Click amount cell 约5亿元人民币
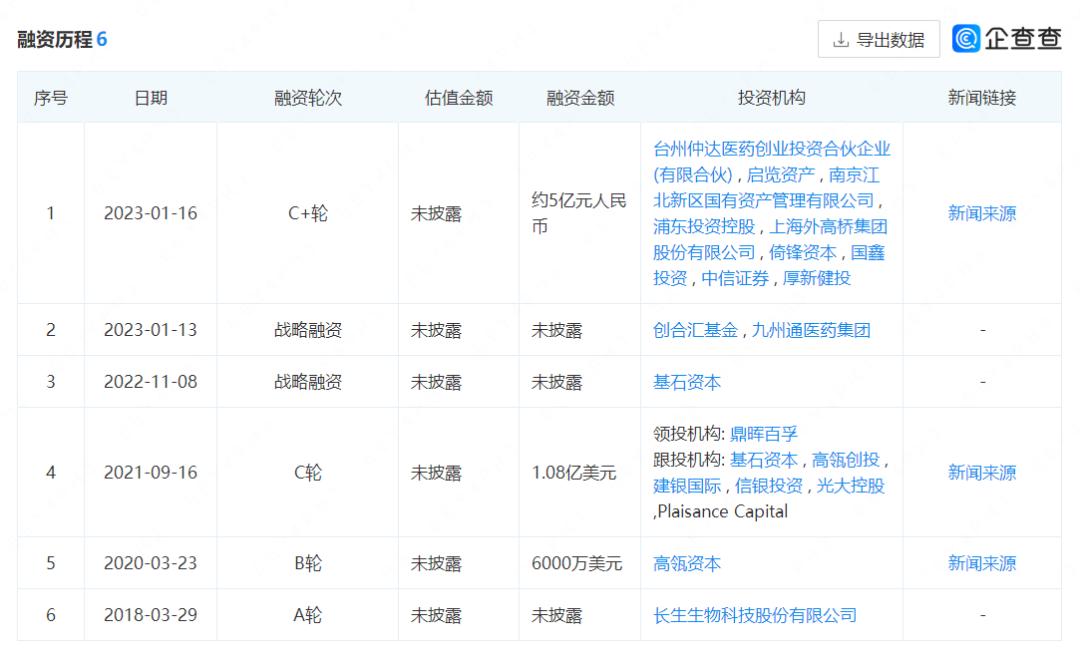This screenshot has width=1080, height=660. (579, 214)
